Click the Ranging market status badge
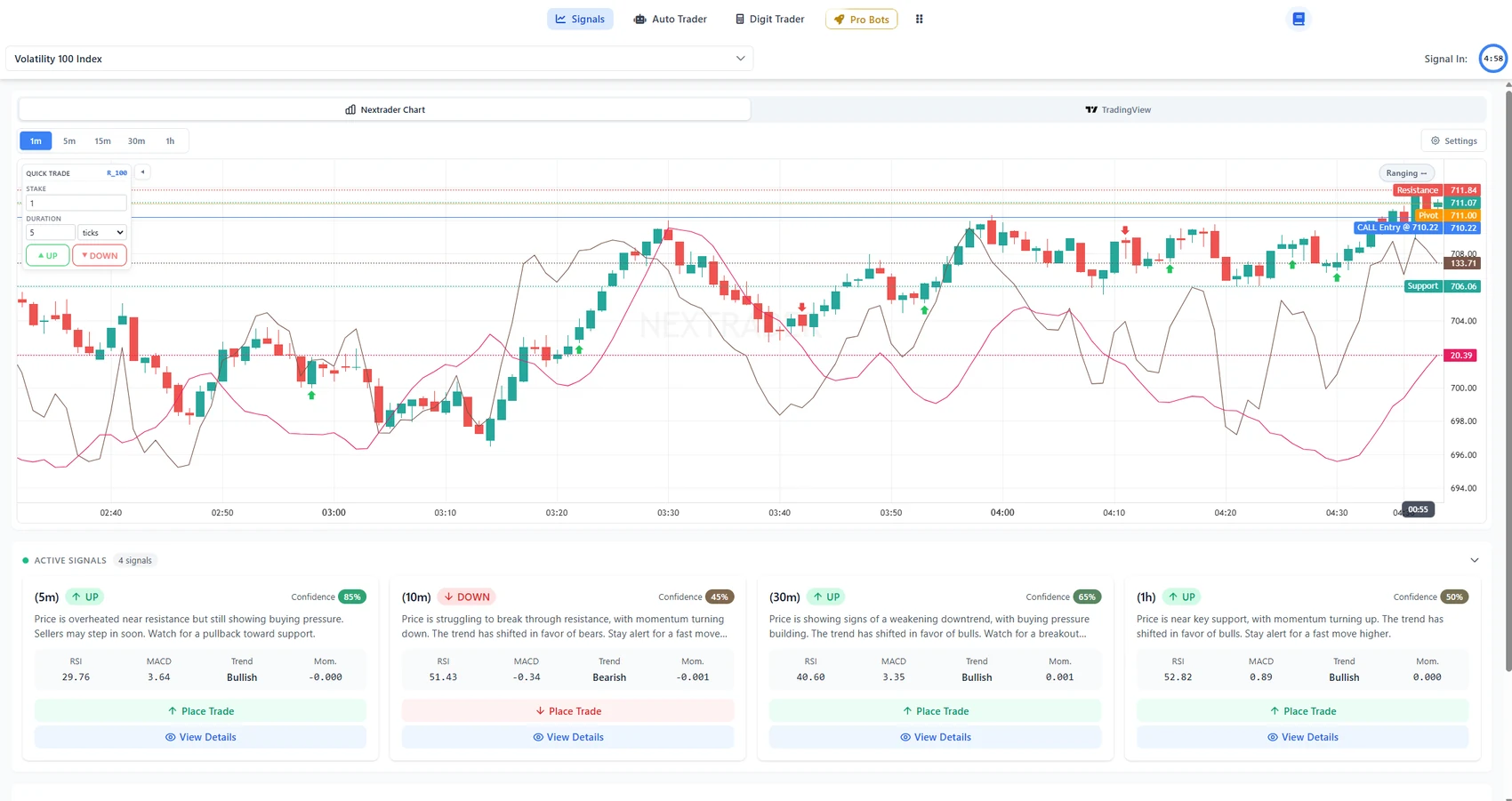1512x801 pixels. (1406, 173)
